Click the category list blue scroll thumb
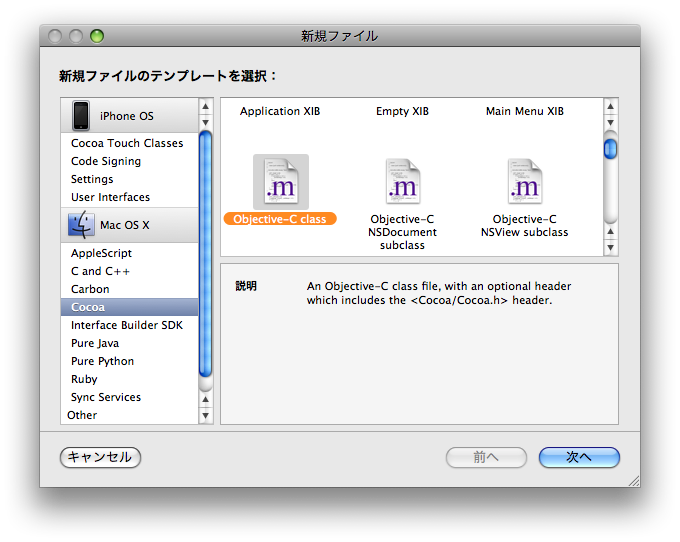 [x=206, y=254]
